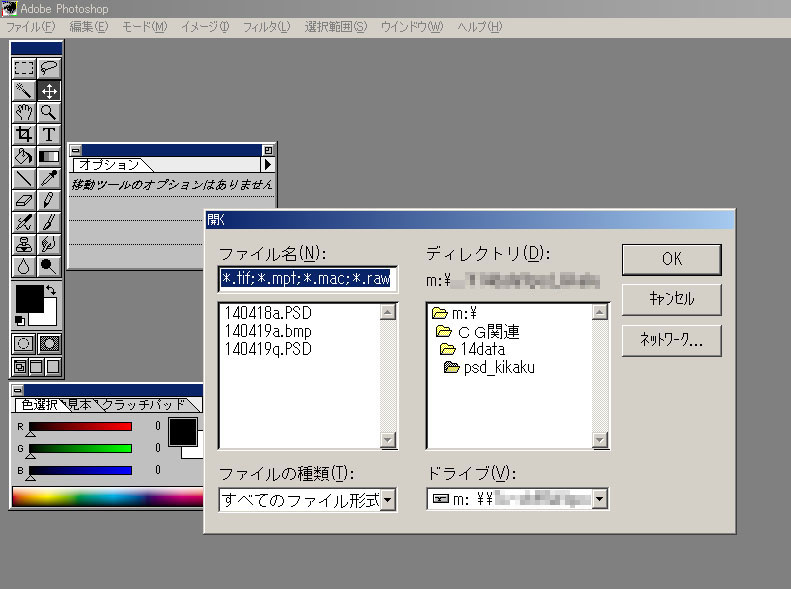Select the オプション palette tab
The image size is (791, 589).
109,165
